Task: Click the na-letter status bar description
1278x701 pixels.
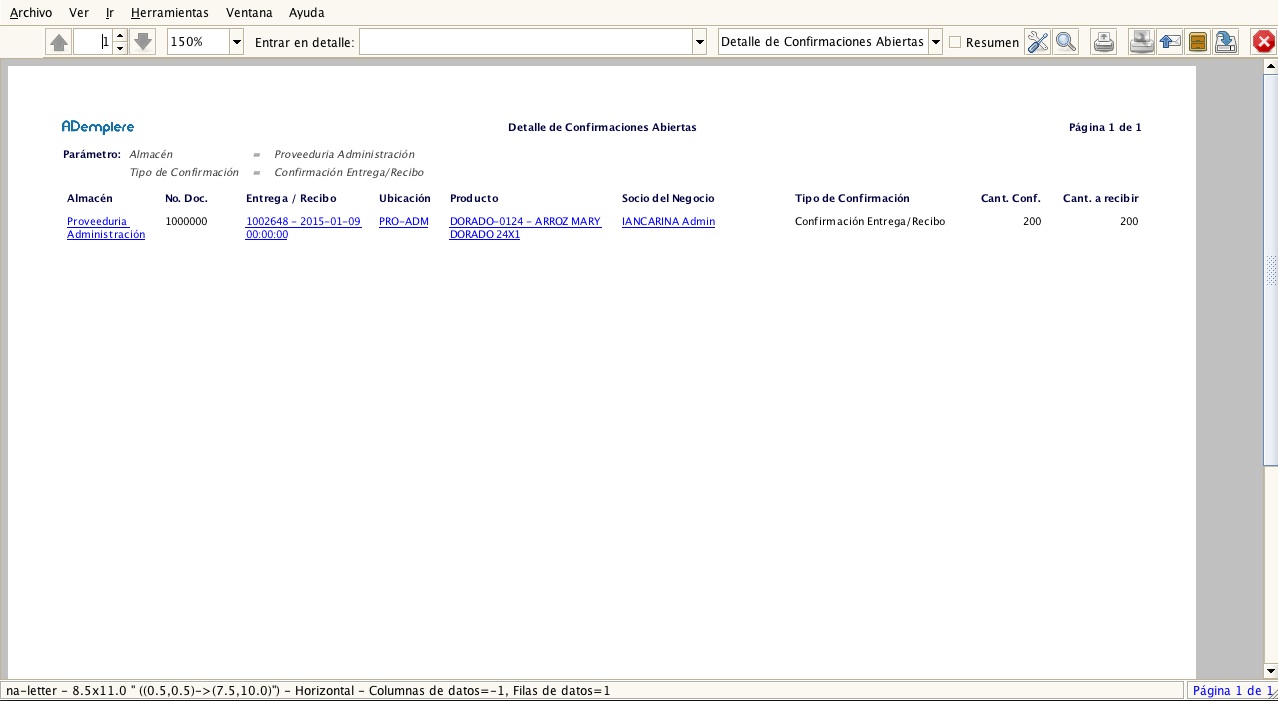Action: (x=308, y=691)
